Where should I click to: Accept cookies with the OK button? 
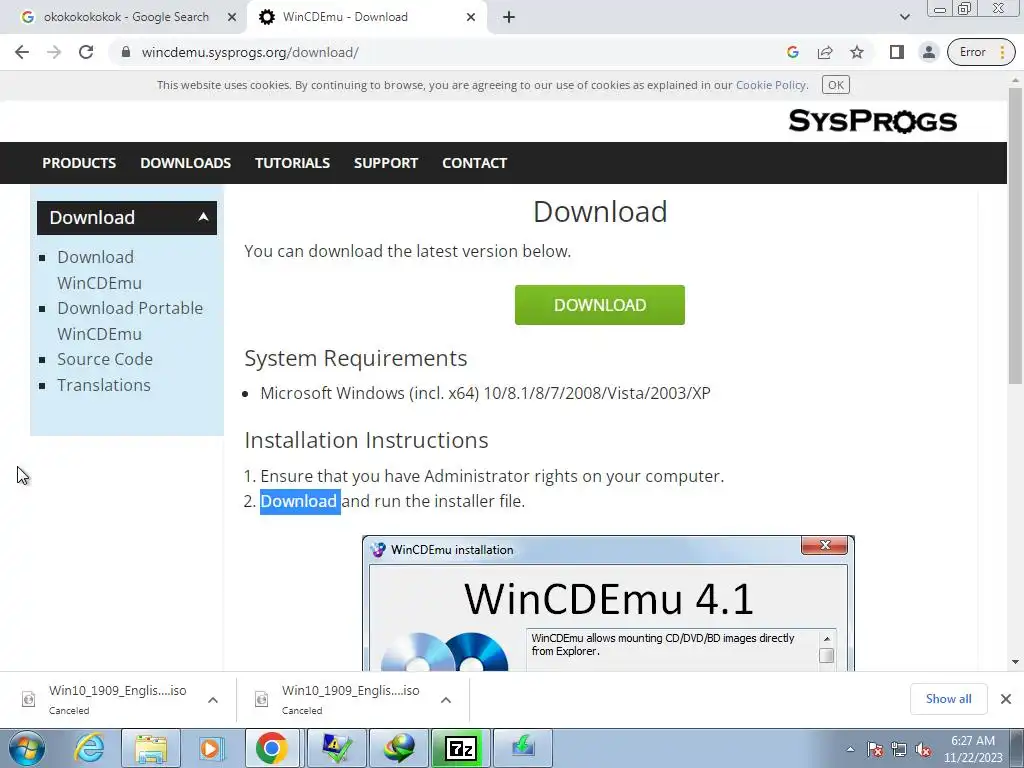pos(835,85)
